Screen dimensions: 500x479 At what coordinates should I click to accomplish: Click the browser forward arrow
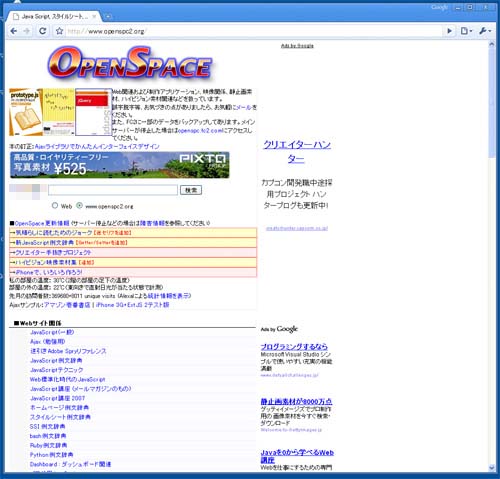coord(27,31)
